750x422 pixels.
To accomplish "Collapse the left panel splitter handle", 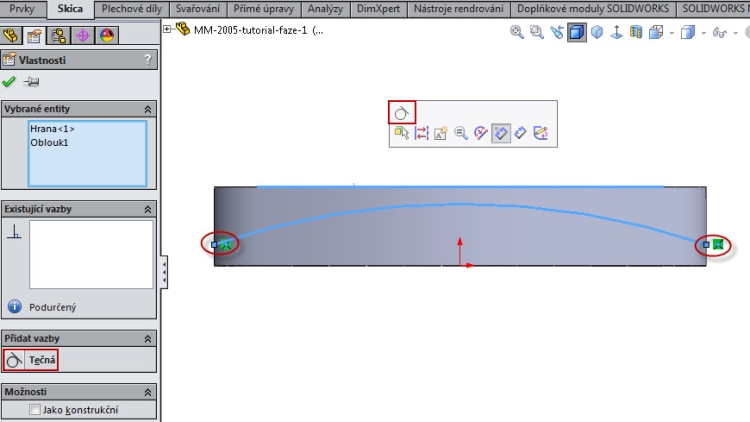I will pos(164,272).
